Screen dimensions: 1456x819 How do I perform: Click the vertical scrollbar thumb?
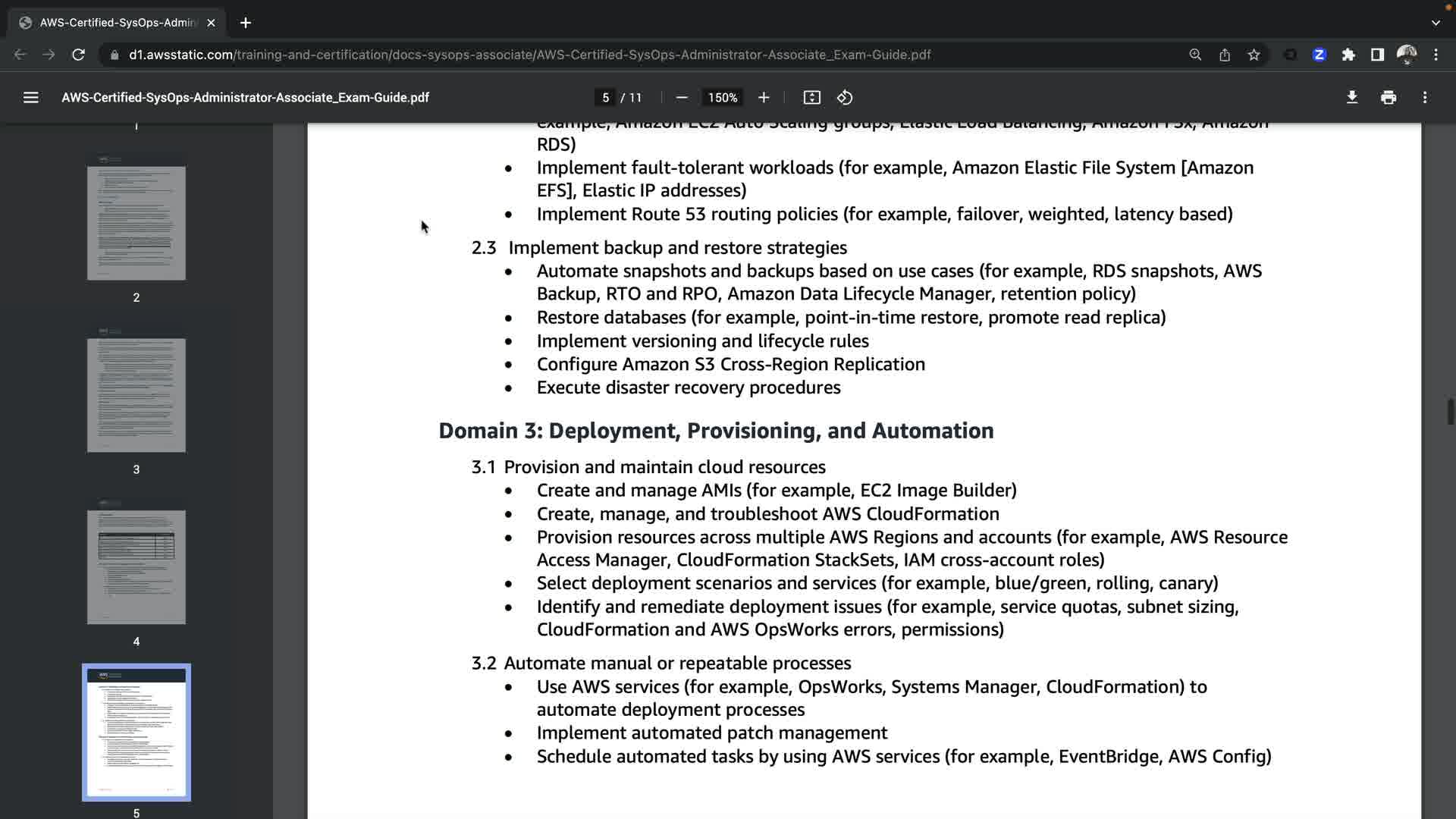1450,412
